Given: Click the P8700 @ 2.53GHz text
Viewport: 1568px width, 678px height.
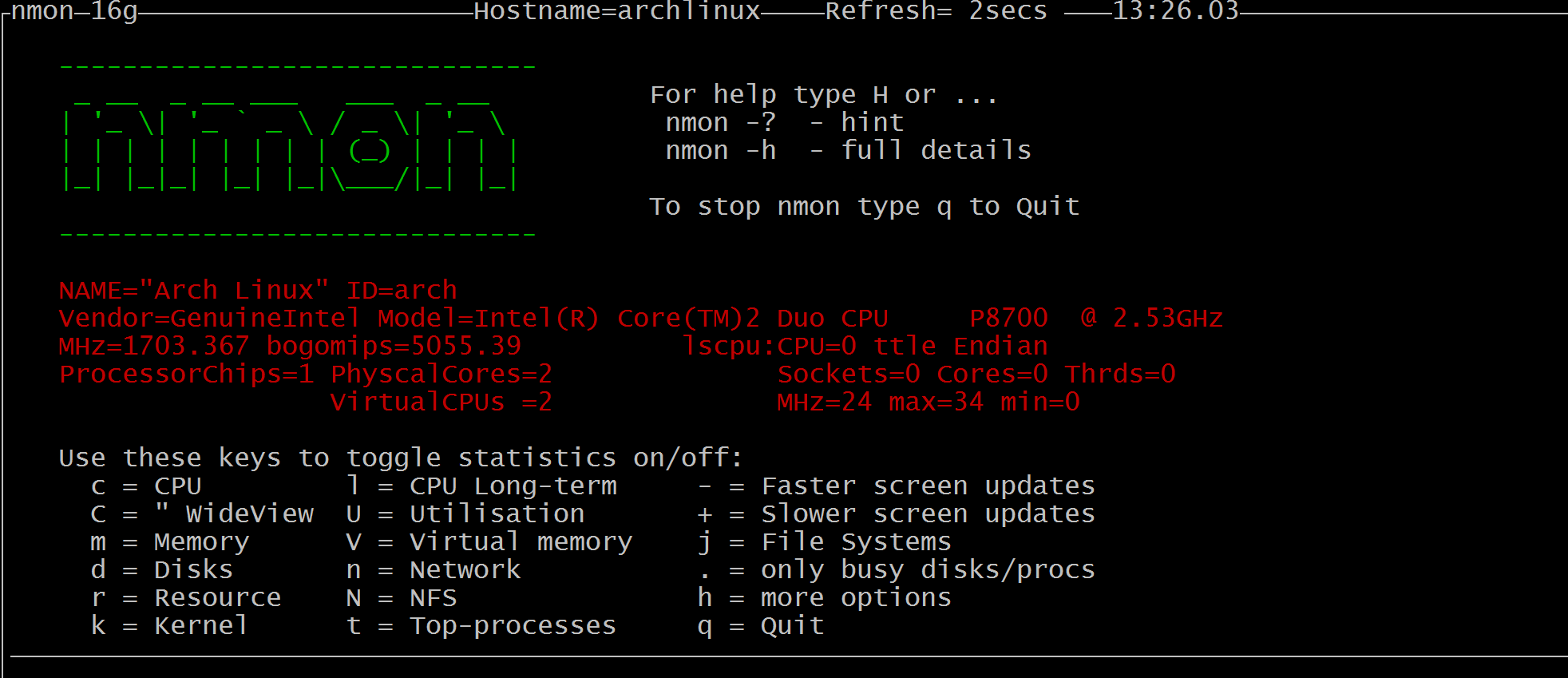Looking at the screenshot, I should point(1096,318).
